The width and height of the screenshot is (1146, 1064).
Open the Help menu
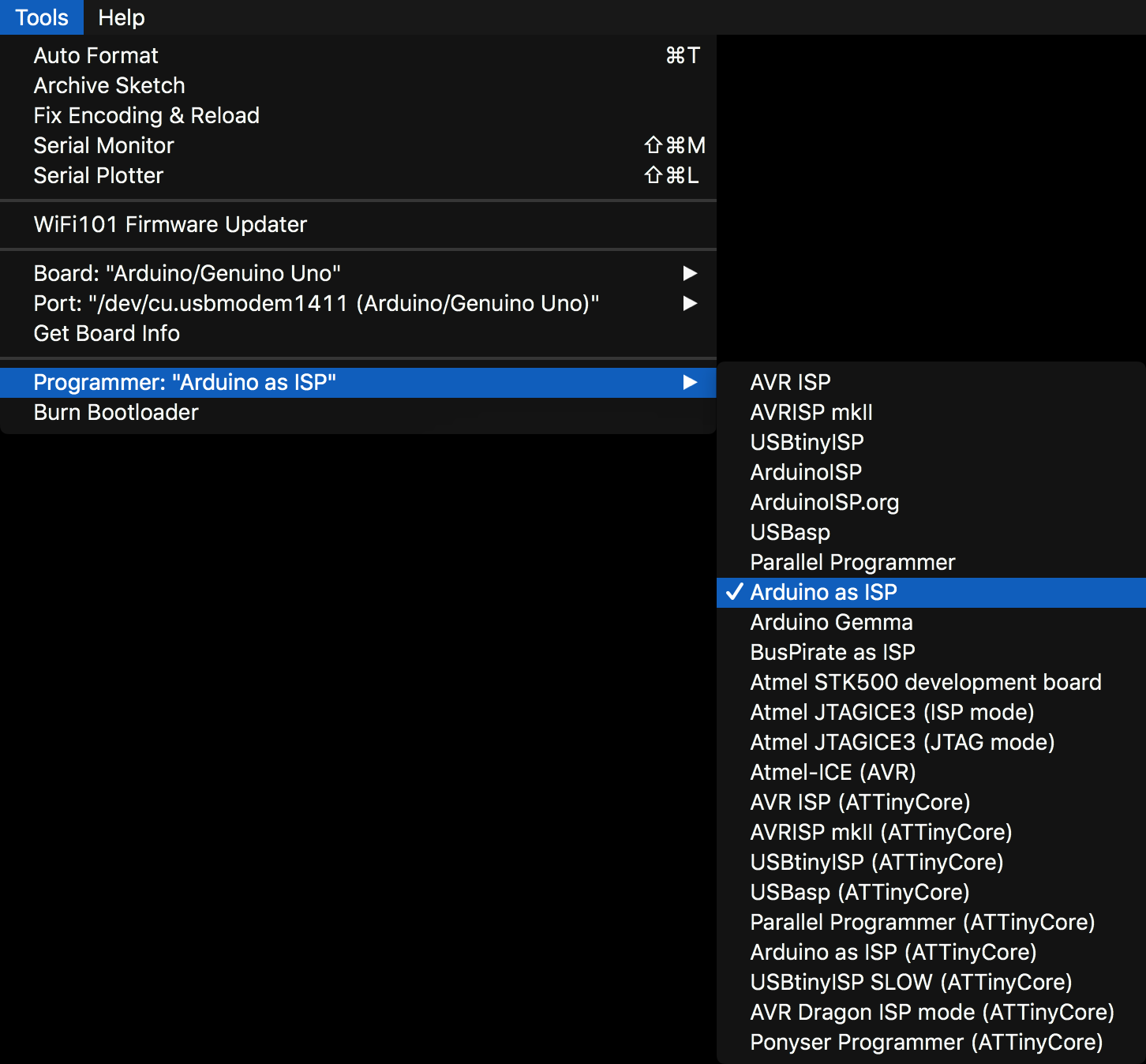click(121, 17)
